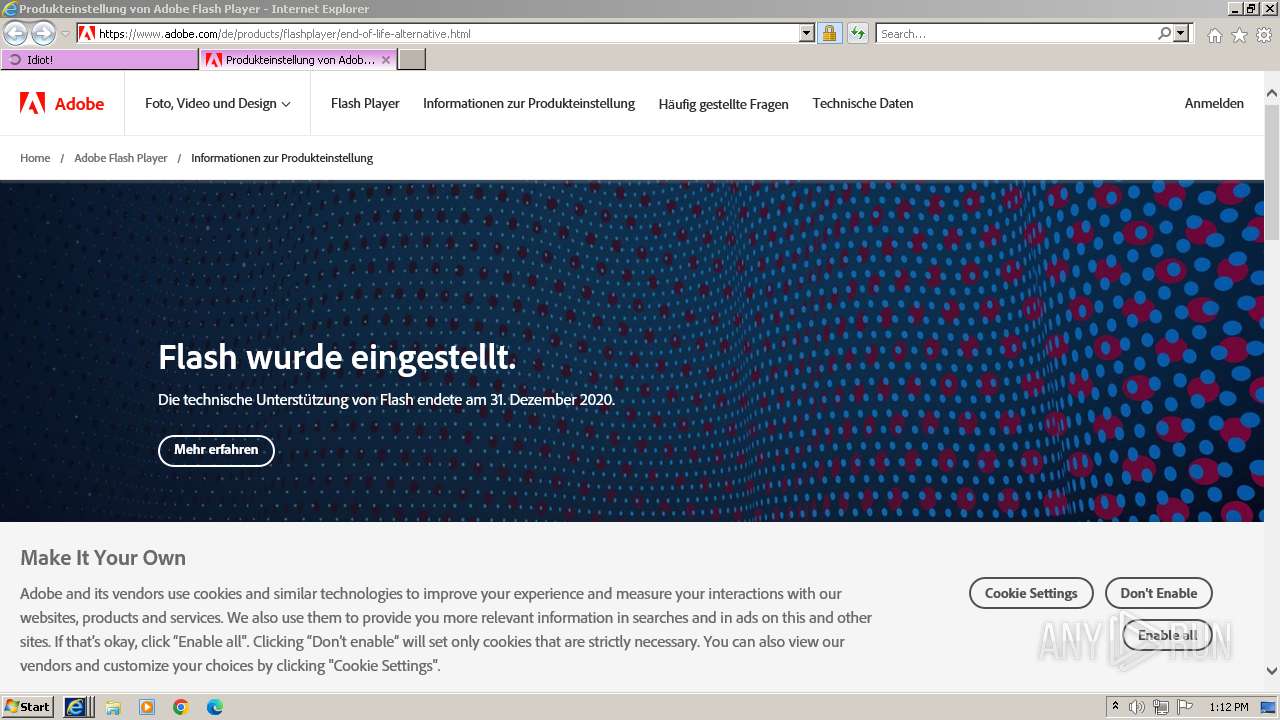Click the Show desktop icon in tray
Viewport: 1280px width, 720px height.
click(1269, 707)
